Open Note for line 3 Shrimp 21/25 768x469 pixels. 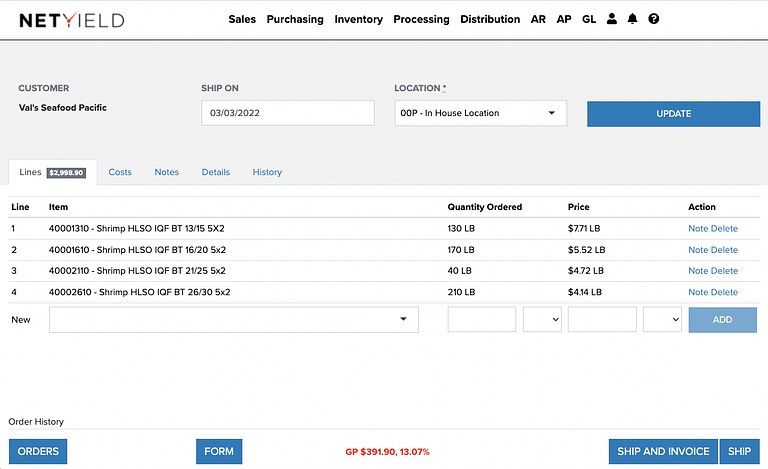tap(698, 271)
